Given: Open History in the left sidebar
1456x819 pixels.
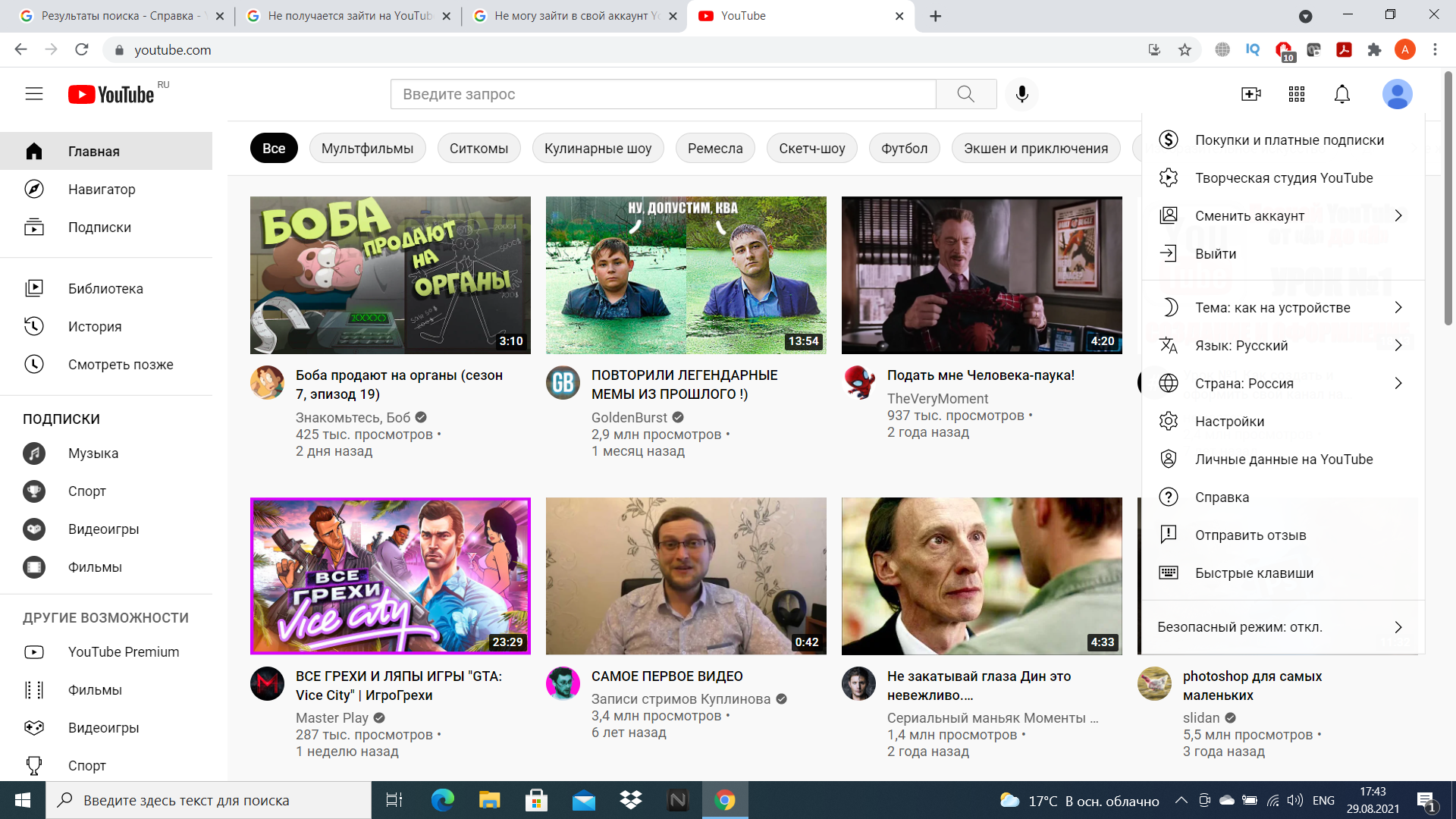Looking at the screenshot, I should tap(95, 326).
